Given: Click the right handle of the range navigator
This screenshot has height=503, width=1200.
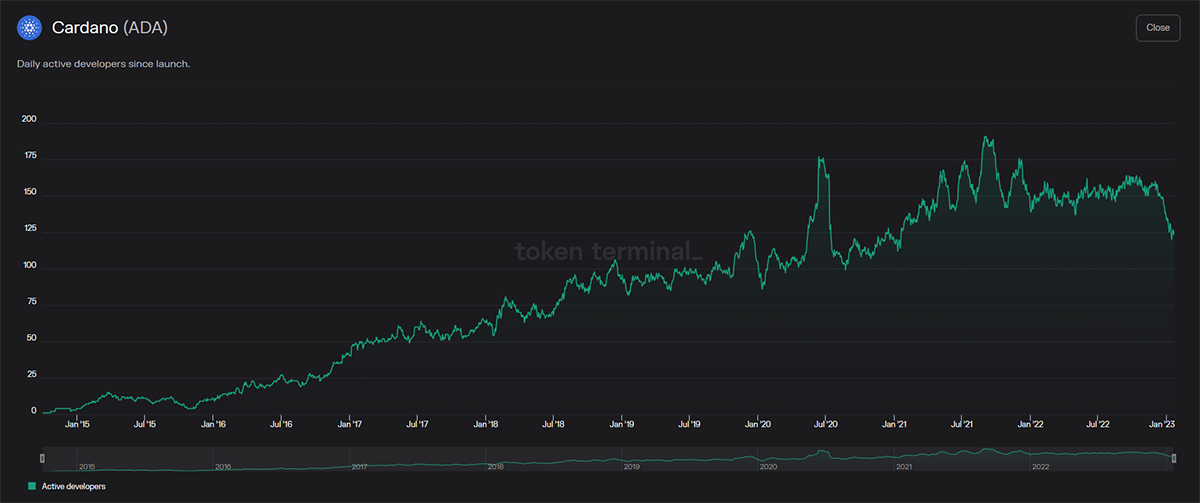Looking at the screenshot, I should tap(1174, 458).
